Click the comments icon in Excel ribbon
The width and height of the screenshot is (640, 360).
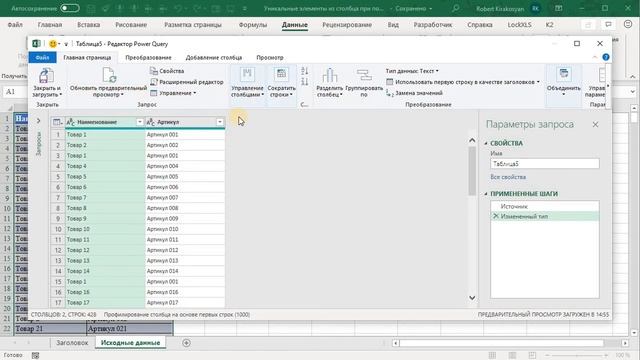click(608, 25)
